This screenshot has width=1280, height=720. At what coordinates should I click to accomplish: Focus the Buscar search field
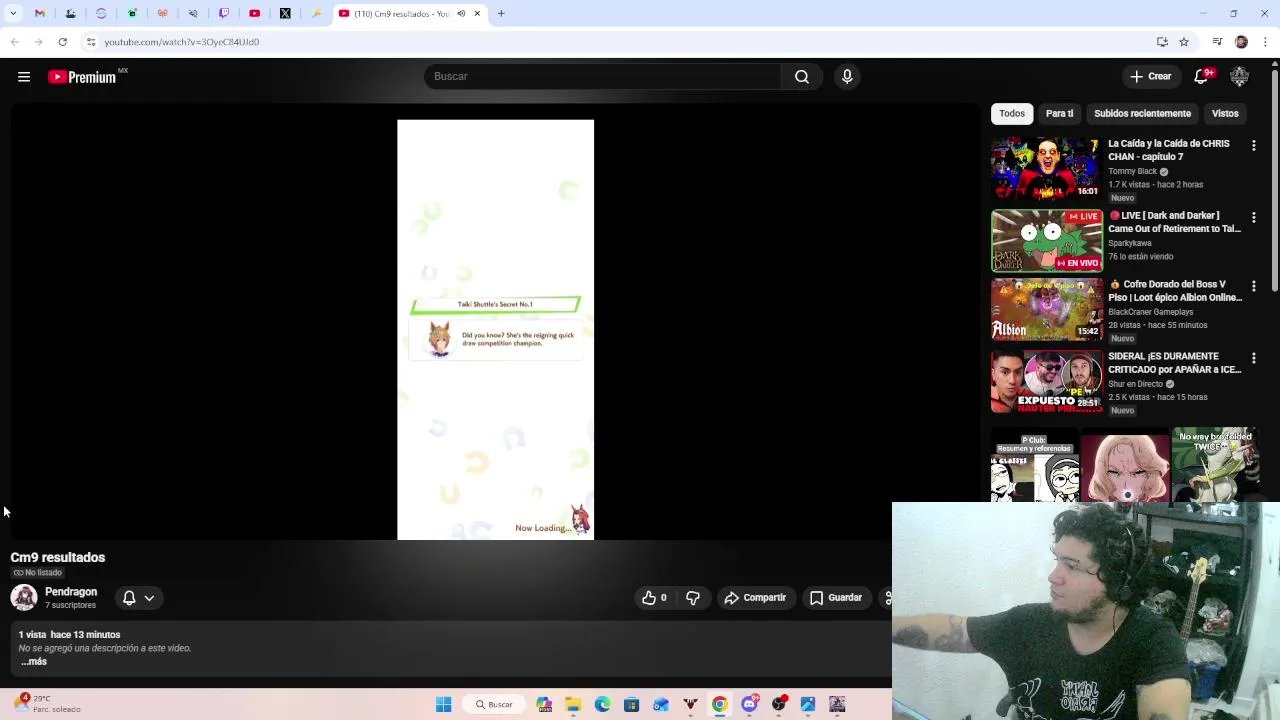[603, 77]
